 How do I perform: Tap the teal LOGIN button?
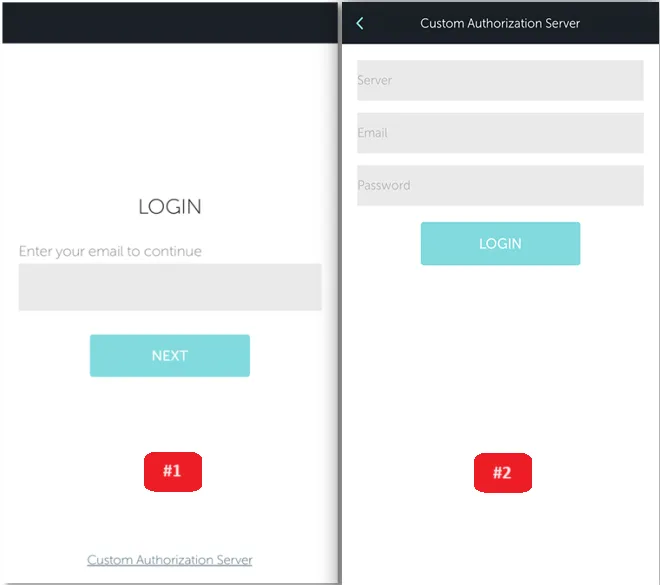pyautogui.click(x=500, y=244)
